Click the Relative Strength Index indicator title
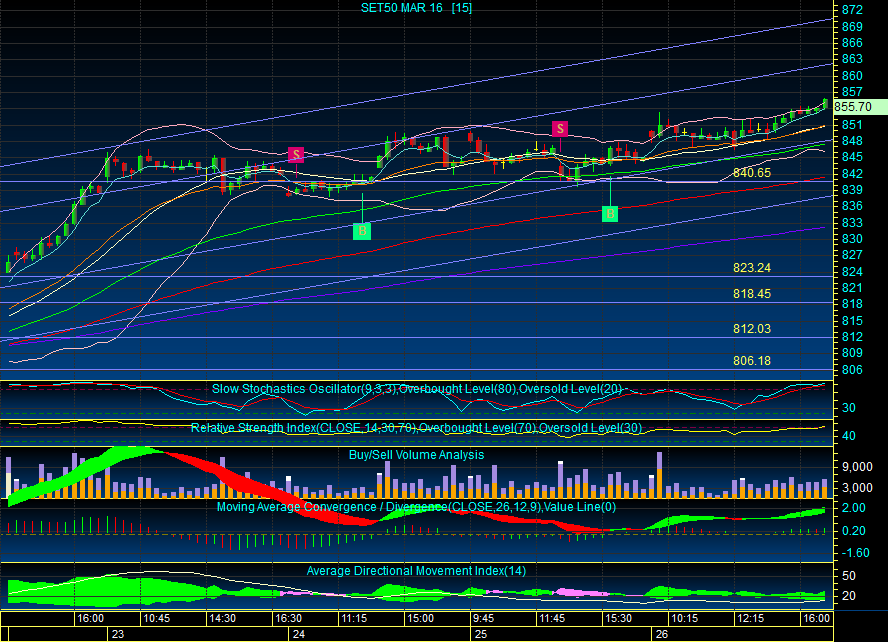Viewport: 888px width, 642px height. click(416, 428)
